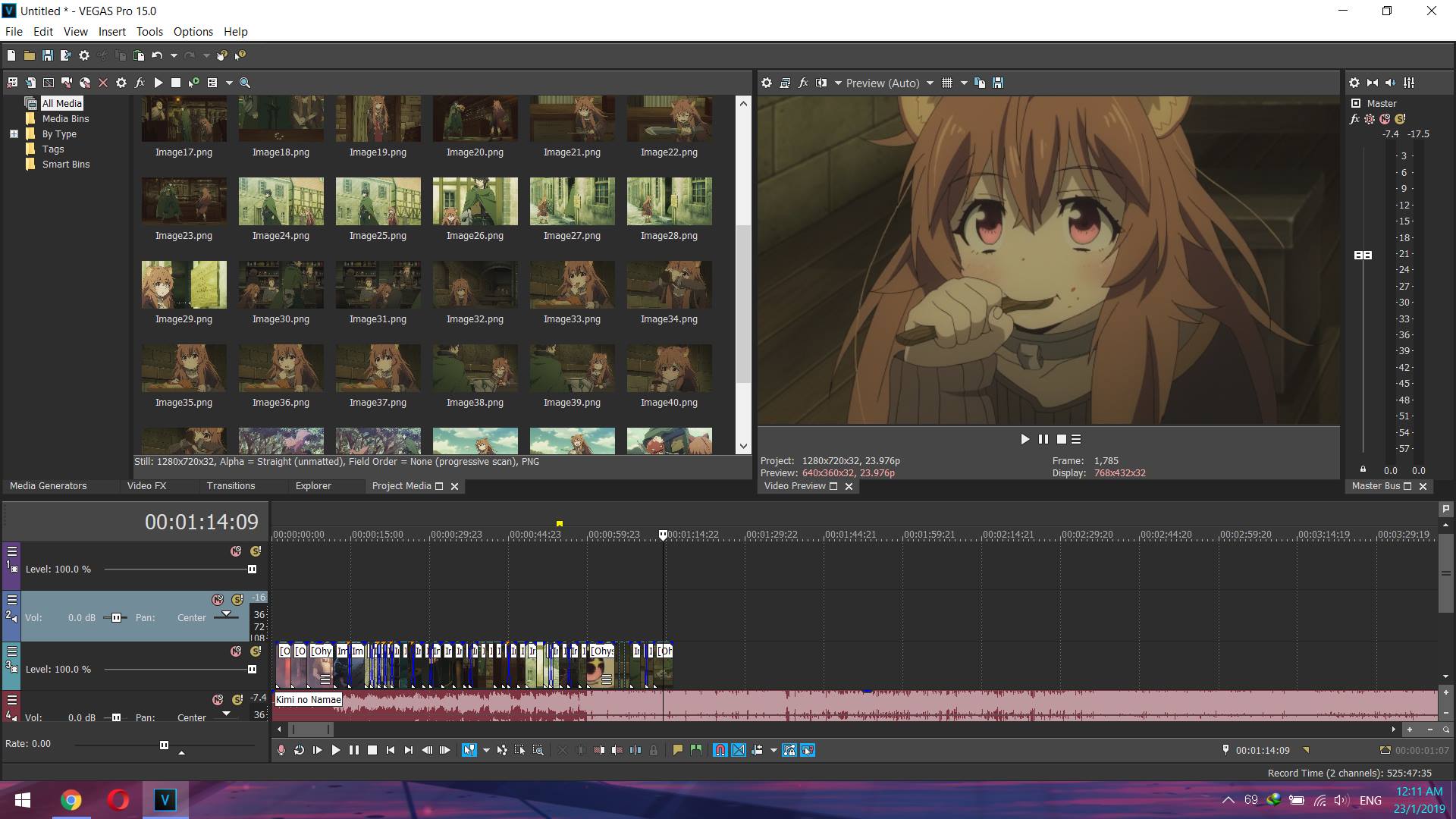
Task: Open the Split Screen View dropdown arrow
Action: pos(838,83)
